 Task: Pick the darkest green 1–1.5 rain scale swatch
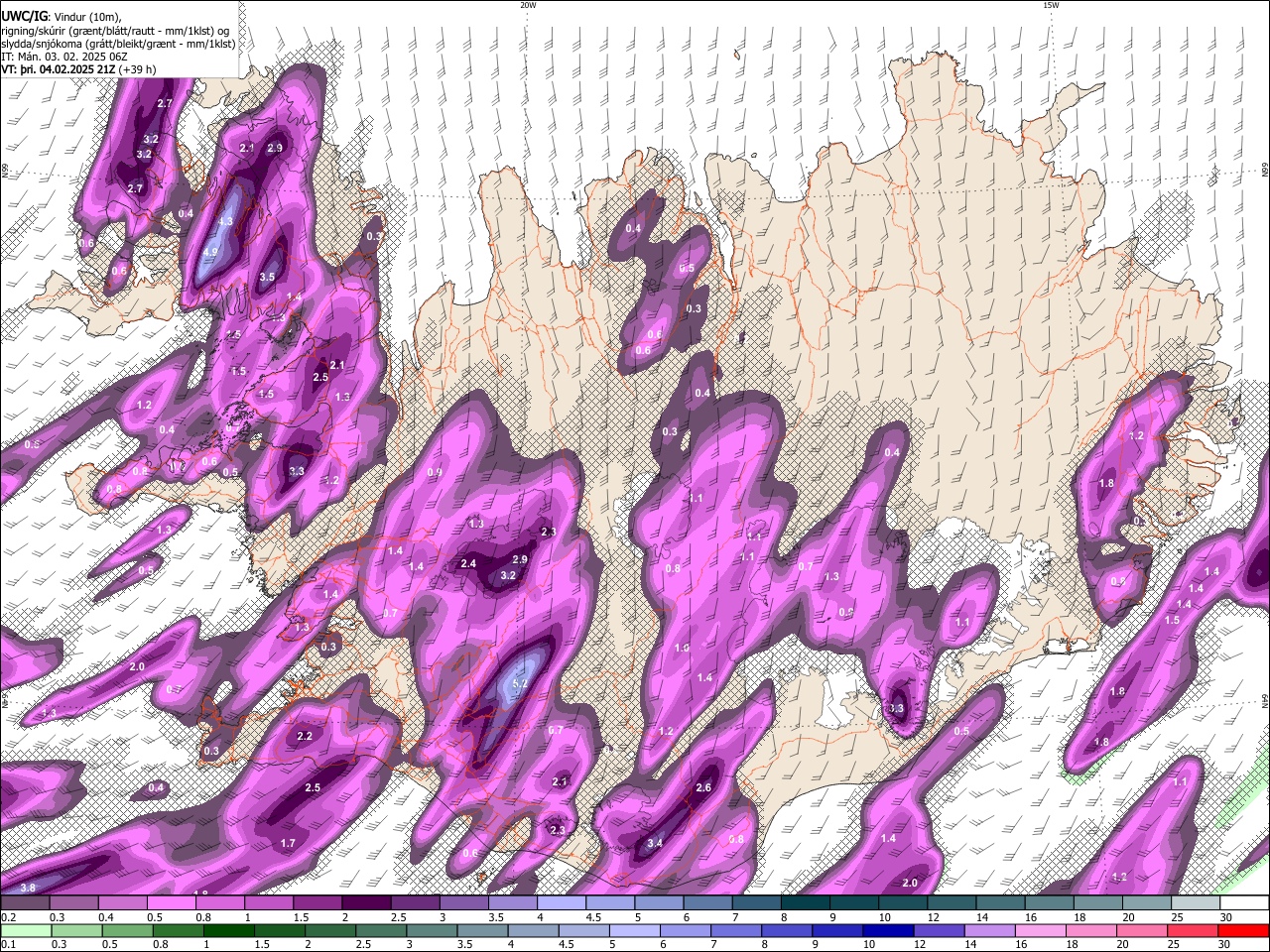[x=229, y=930]
